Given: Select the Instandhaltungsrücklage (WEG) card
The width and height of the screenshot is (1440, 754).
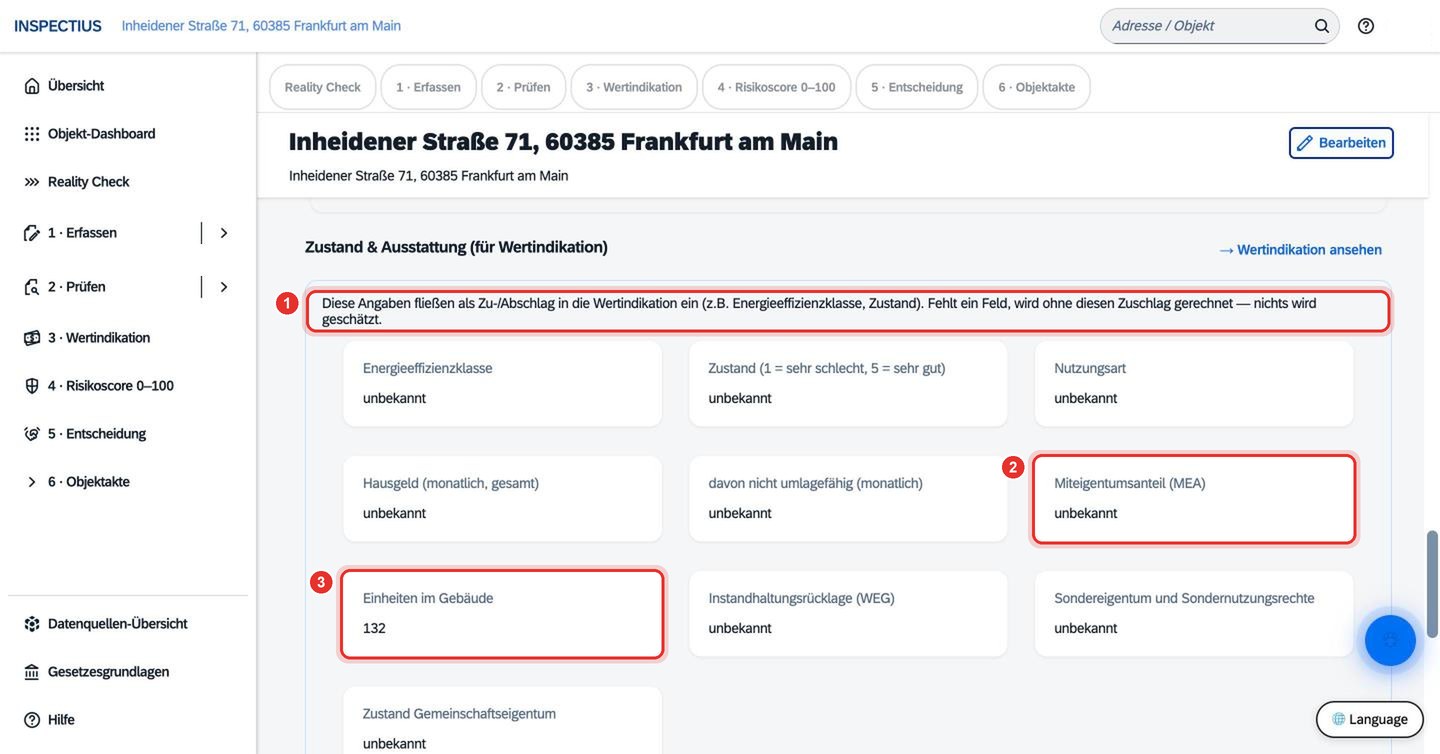Looking at the screenshot, I should [848, 613].
